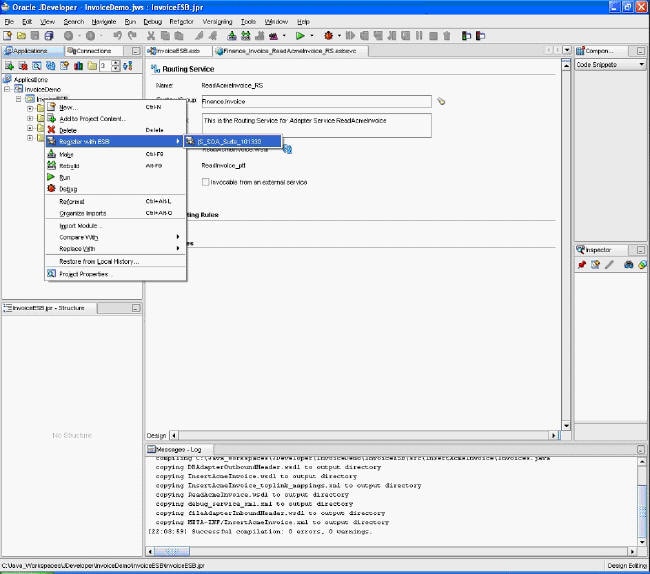This screenshot has height=574, width=650.
Task: Switch to the InvoiceESB.esb editor tab
Action: tap(178, 51)
